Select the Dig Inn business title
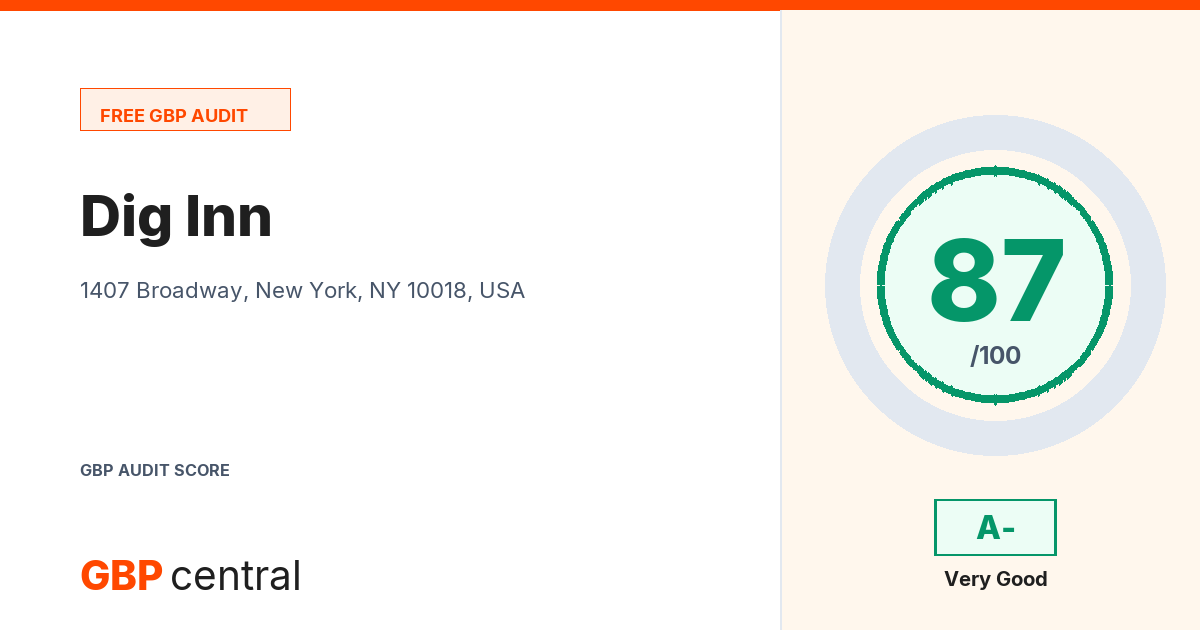Screen dimensions: 1200x630 click(176, 216)
